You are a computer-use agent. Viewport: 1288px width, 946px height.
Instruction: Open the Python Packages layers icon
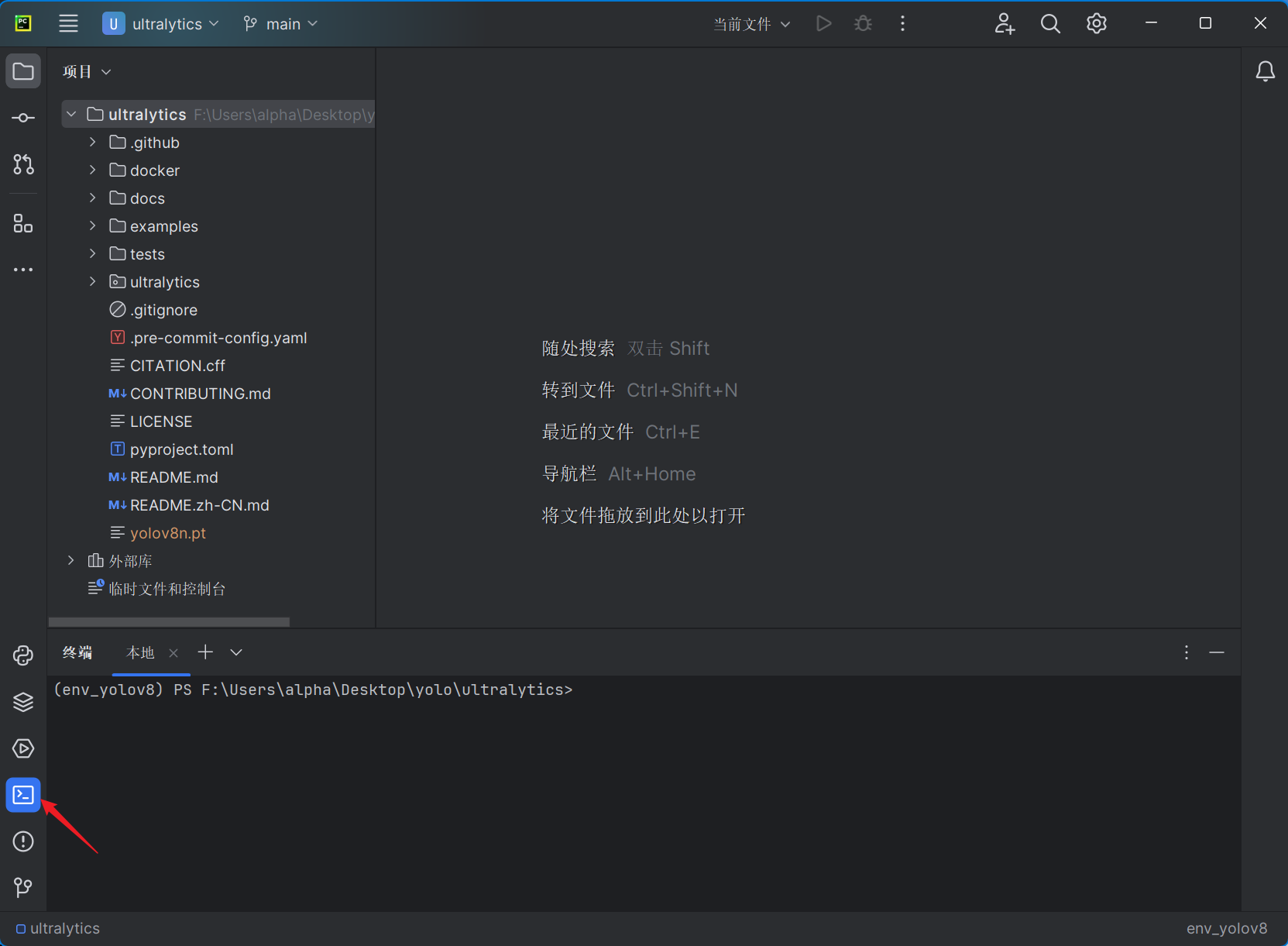click(x=23, y=702)
